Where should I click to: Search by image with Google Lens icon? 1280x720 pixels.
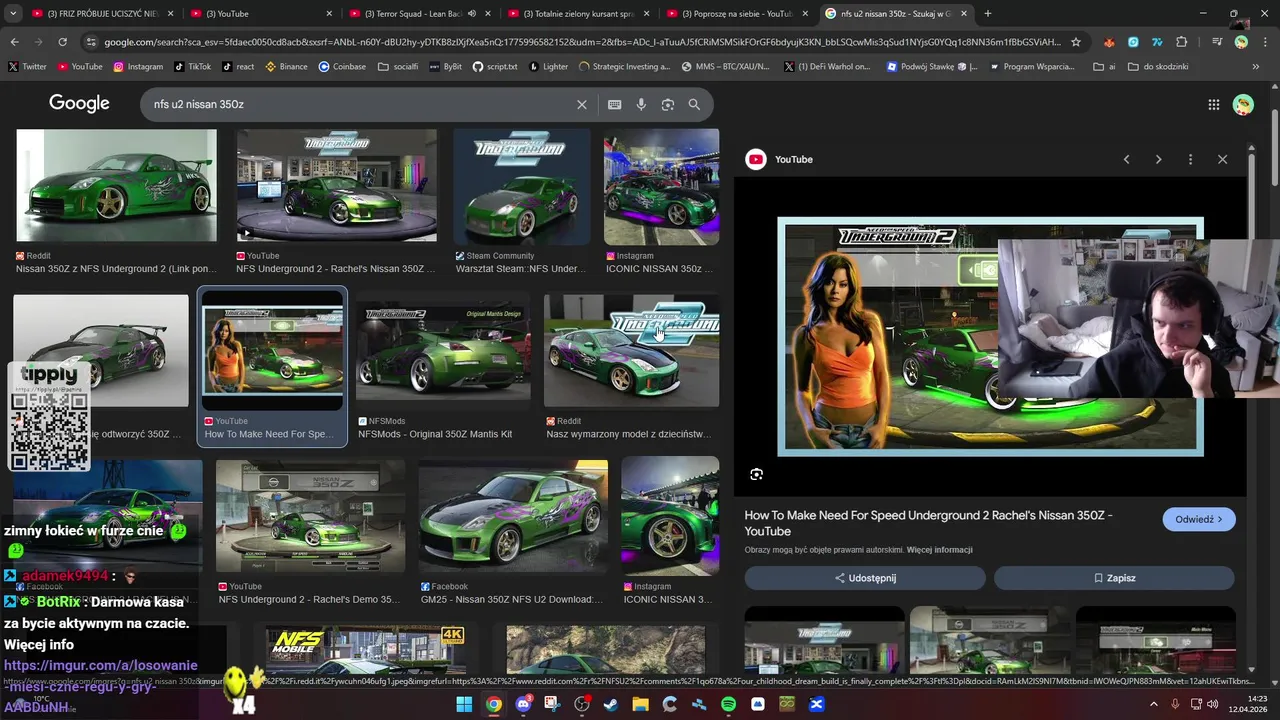click(667, 104)
